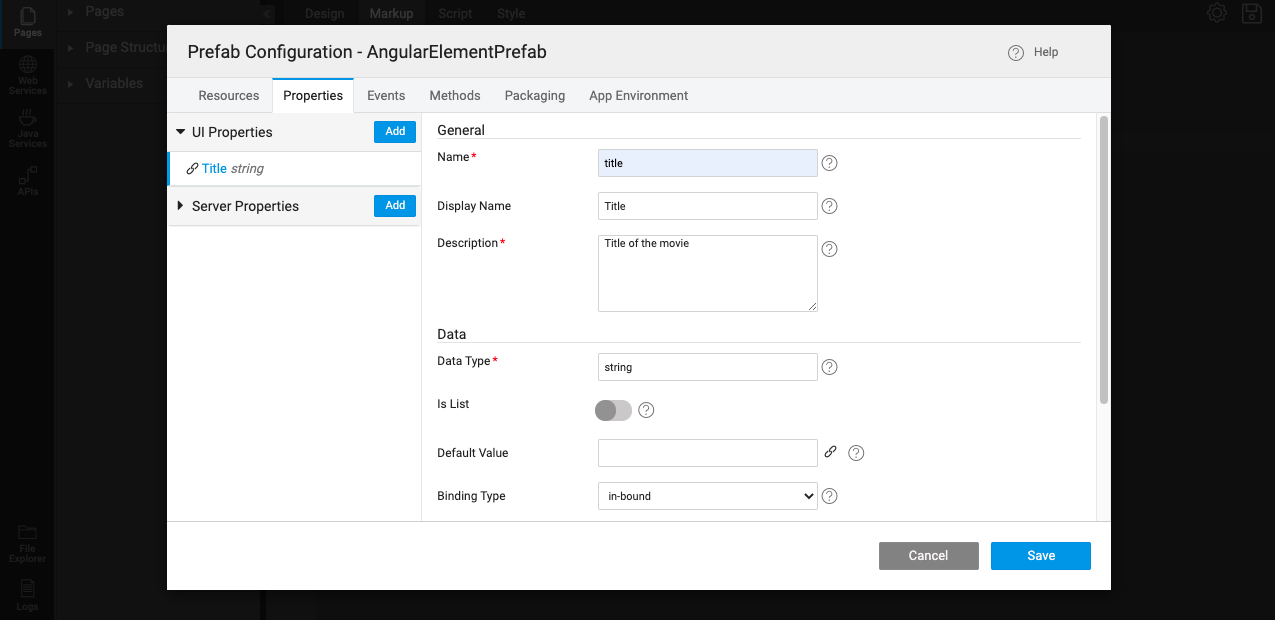The width and height of the screenshot is (1275, 620).
Task: Open the Binding Type dropdown
Action: click(x=707, y=496)
